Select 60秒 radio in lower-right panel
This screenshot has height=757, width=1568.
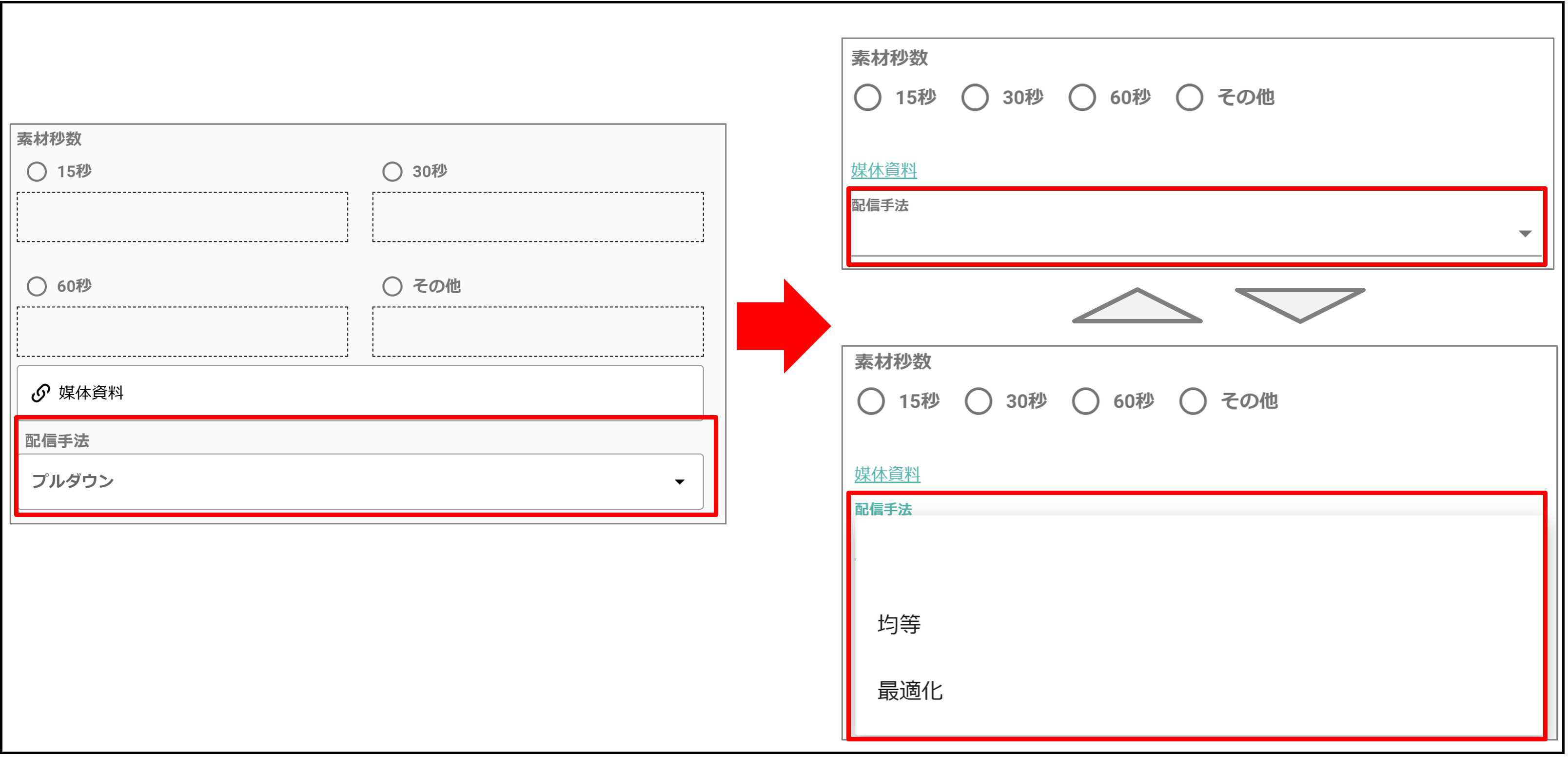click(1086, 401)
